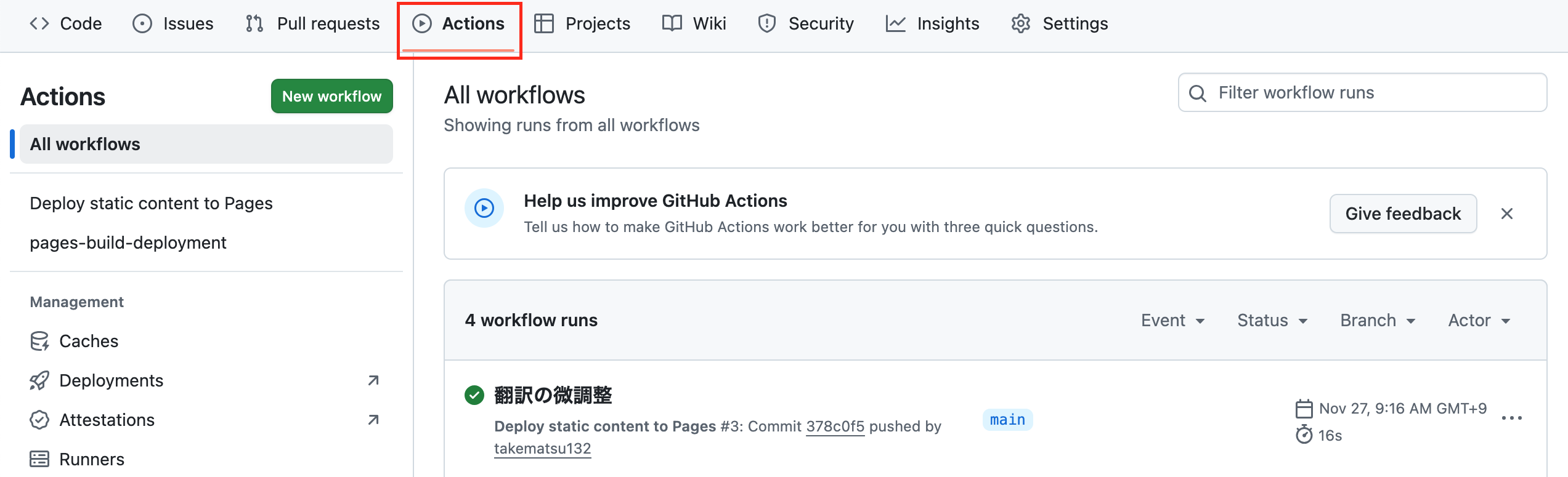Screen dimensions: 1568x477
Task: Click the Deployments rocket icon
Action: pos(39,380)
